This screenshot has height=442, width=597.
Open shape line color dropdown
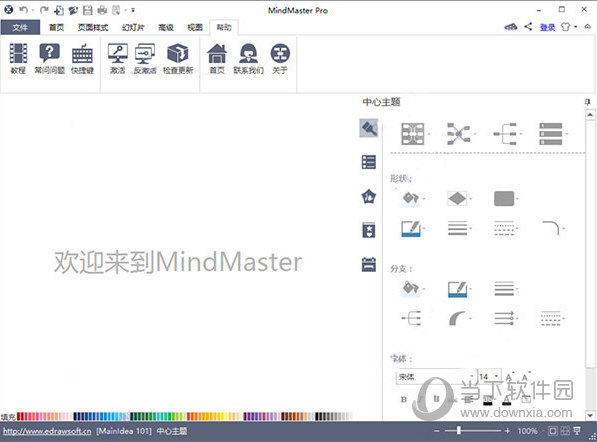tap(413, 228)
